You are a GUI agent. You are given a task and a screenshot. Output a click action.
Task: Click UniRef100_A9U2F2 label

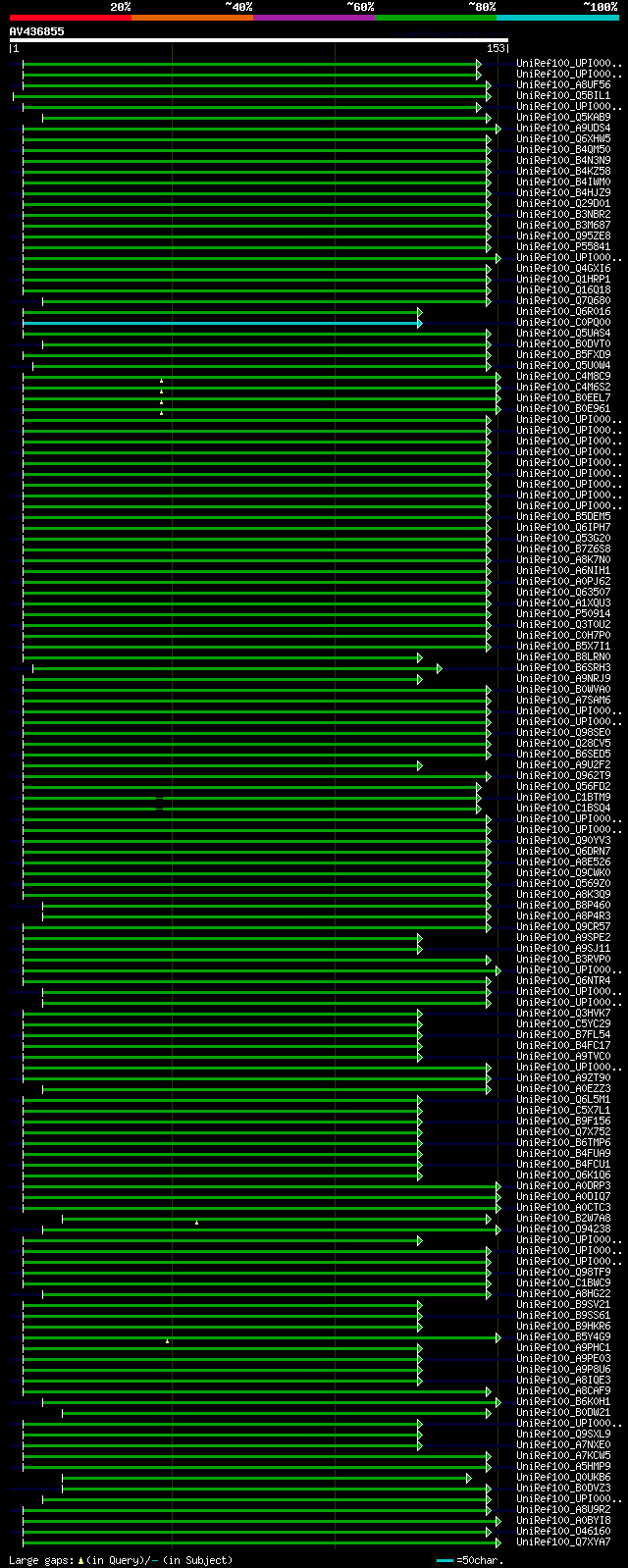[x=563, y=765]
